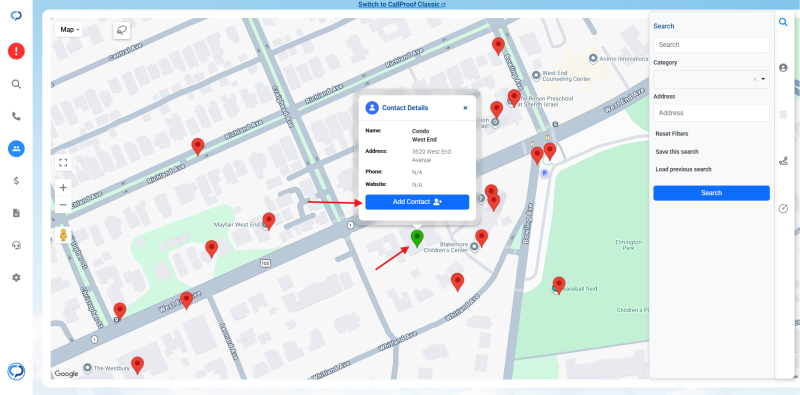Click the Address input field
This screenshot has width=800, height=395.
point(711,113)
